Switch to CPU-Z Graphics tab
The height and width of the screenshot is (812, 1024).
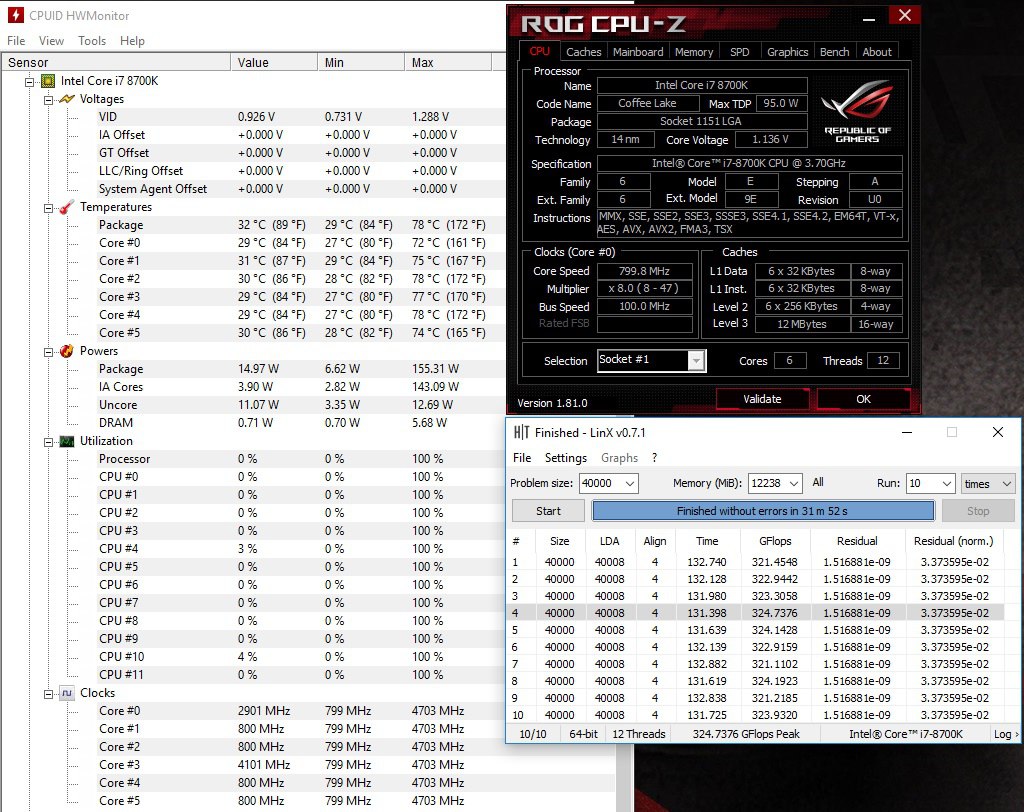787,52
